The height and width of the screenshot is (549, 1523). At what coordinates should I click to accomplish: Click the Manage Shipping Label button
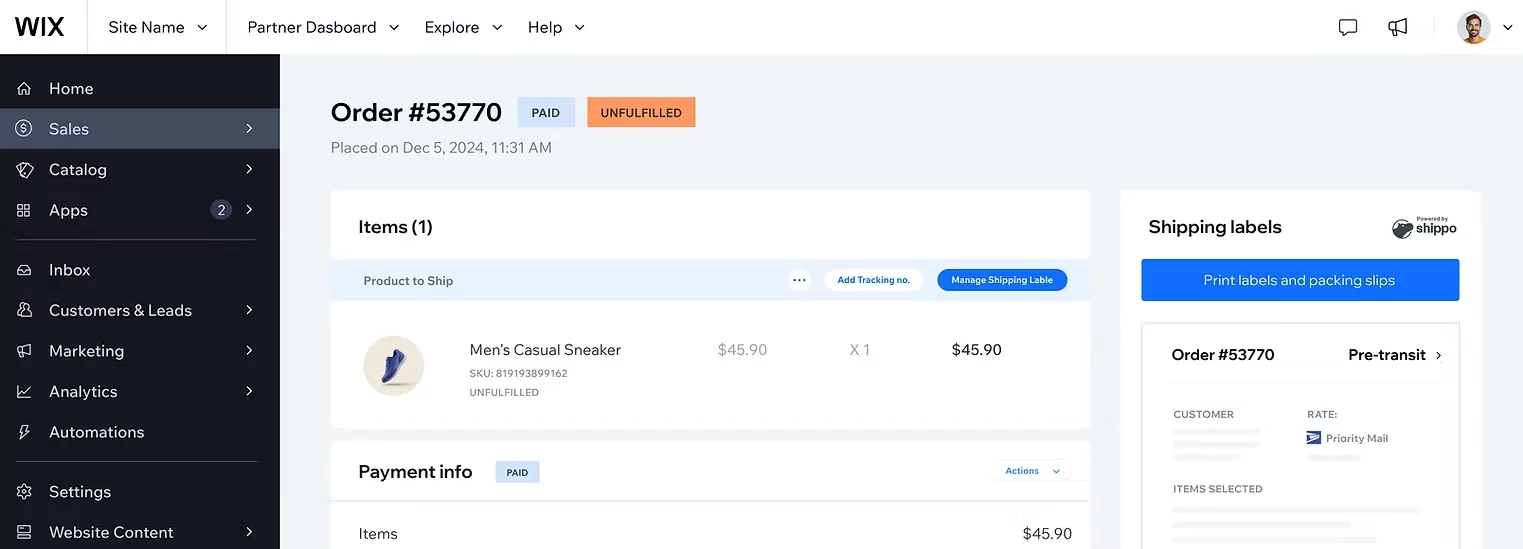pyautogui.click(x=1002, y=280)
